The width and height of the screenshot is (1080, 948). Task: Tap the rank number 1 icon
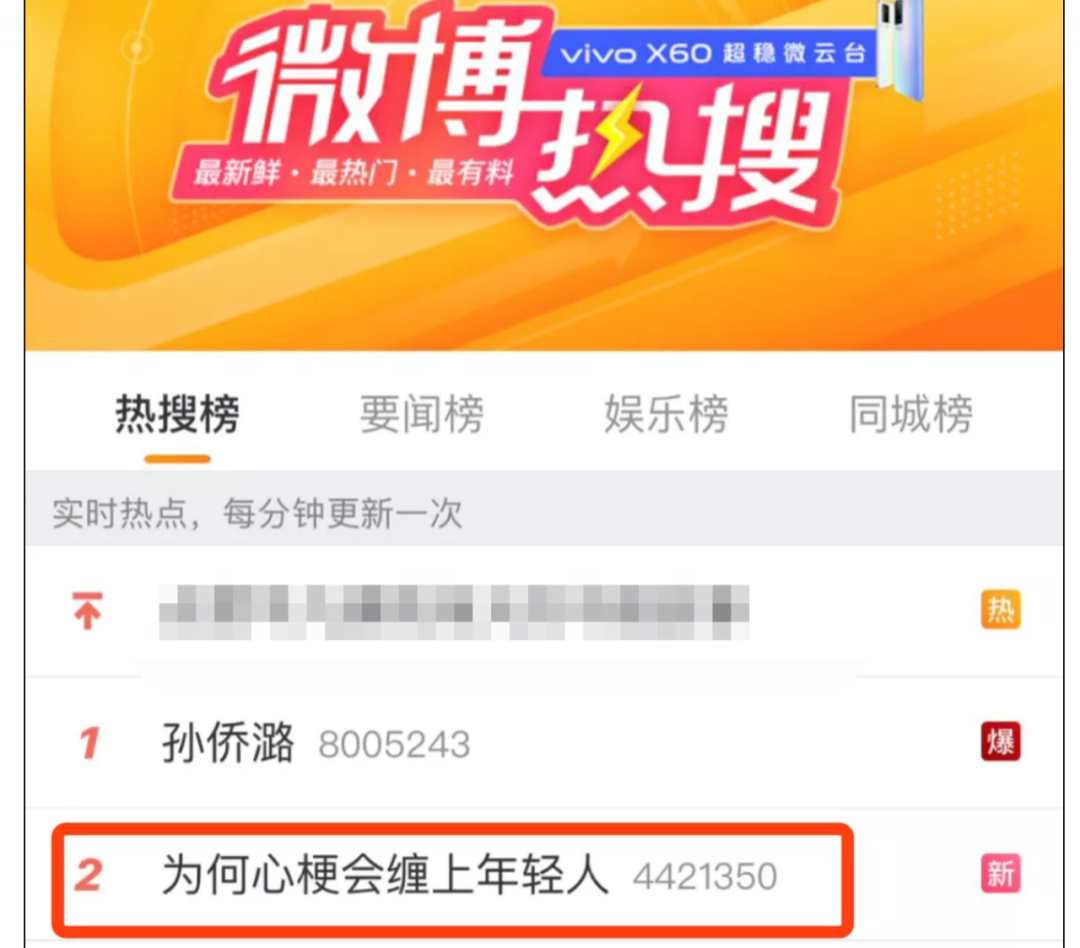pos(90,743)
